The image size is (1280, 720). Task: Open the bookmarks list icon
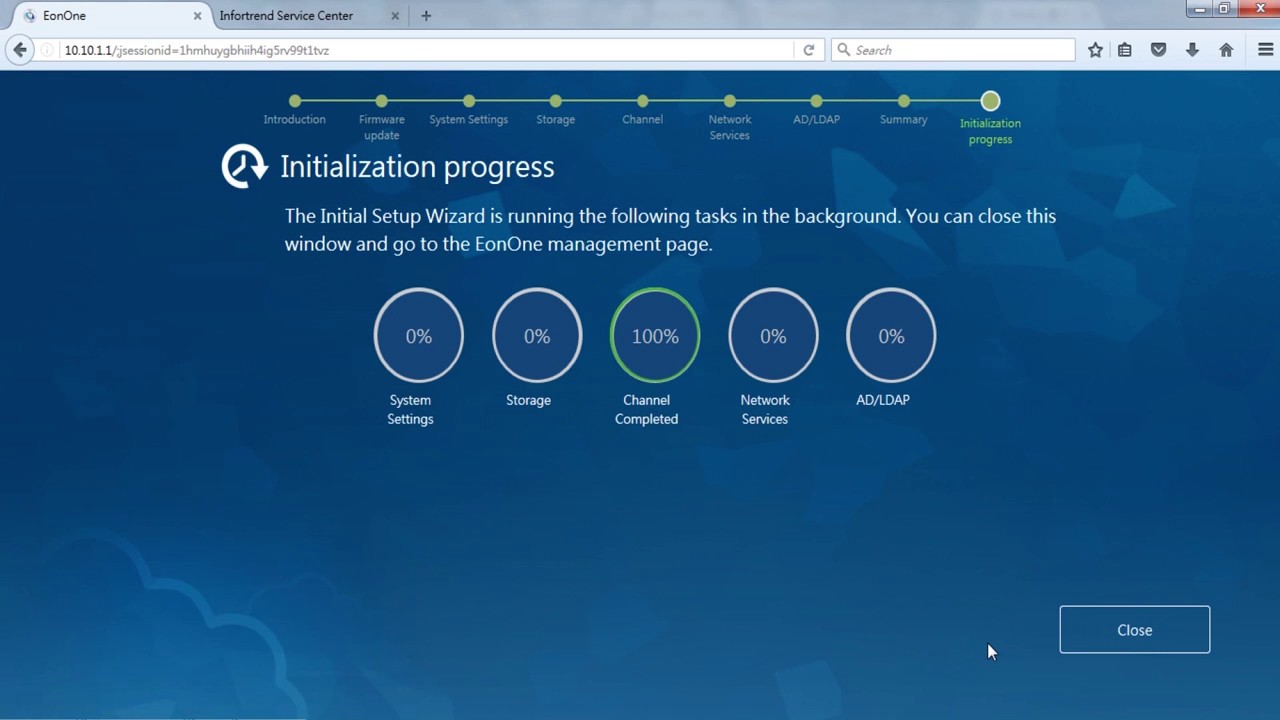[1125, 50]
